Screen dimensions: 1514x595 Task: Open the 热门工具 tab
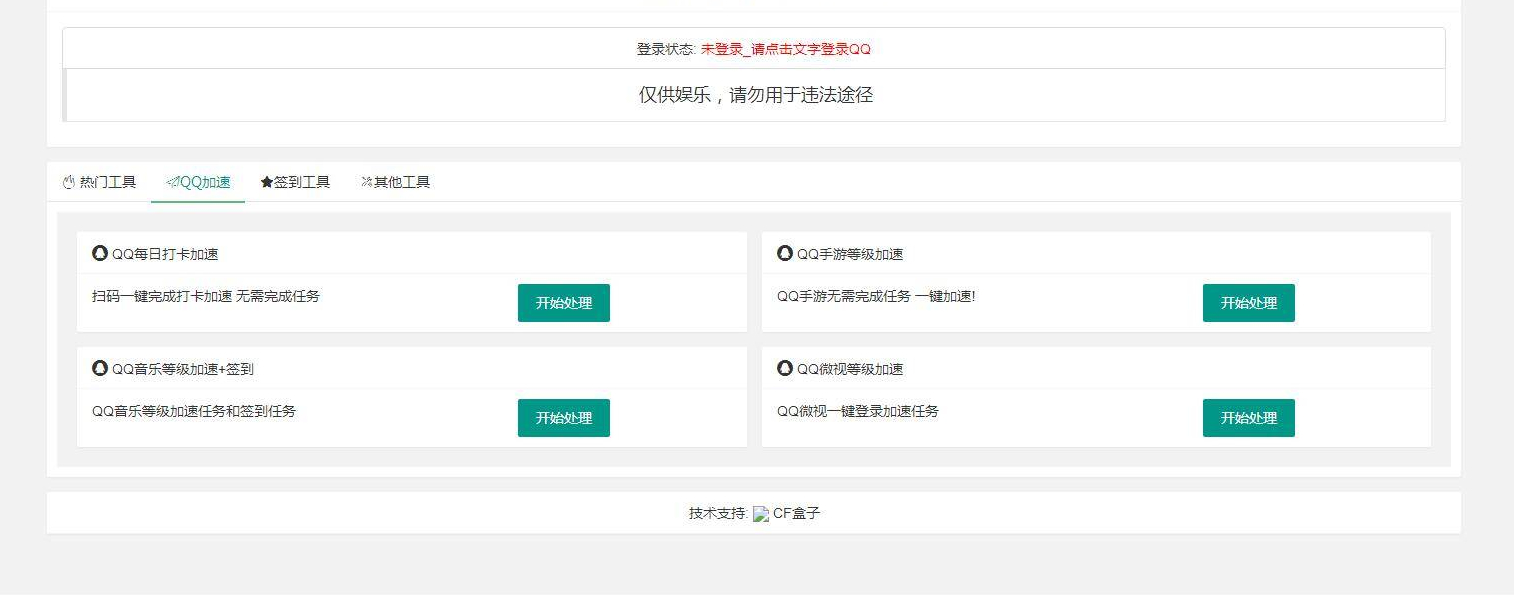tap(99, 182)
